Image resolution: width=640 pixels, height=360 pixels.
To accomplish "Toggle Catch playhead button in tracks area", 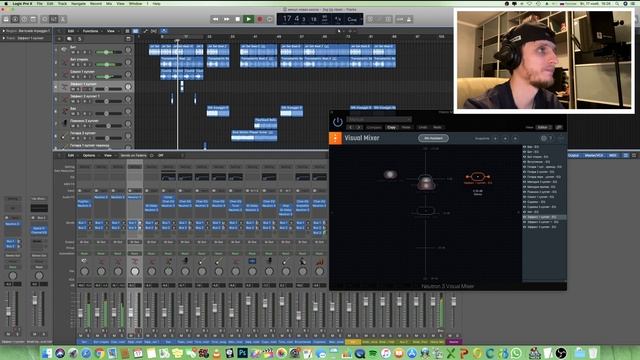I will [164, 31].
